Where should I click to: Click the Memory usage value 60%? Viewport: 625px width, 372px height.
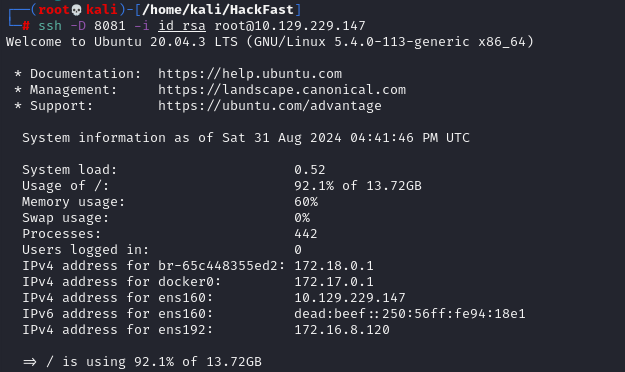coord(306,202)
